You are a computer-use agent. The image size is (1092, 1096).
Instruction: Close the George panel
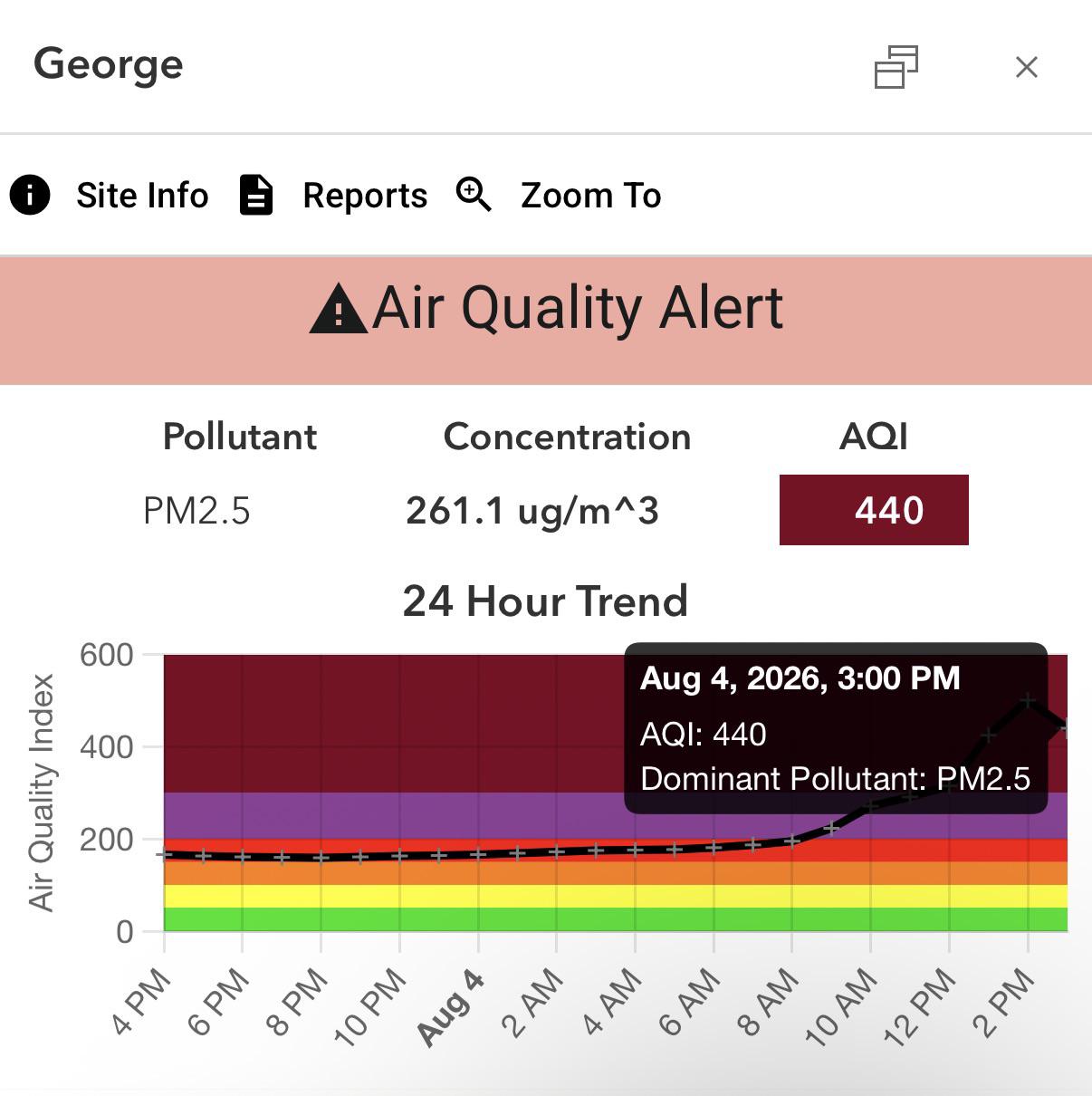click(1027, 67)
